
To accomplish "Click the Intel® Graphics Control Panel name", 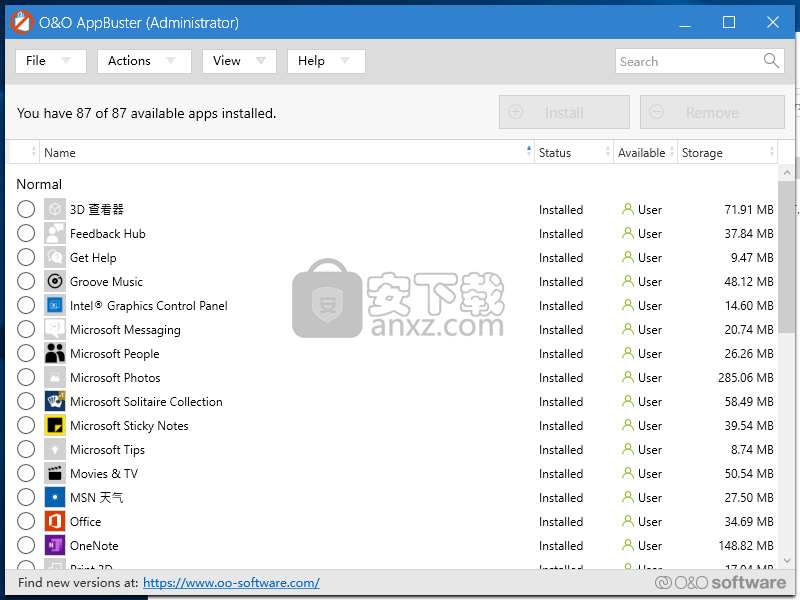I will click(148, 306).
